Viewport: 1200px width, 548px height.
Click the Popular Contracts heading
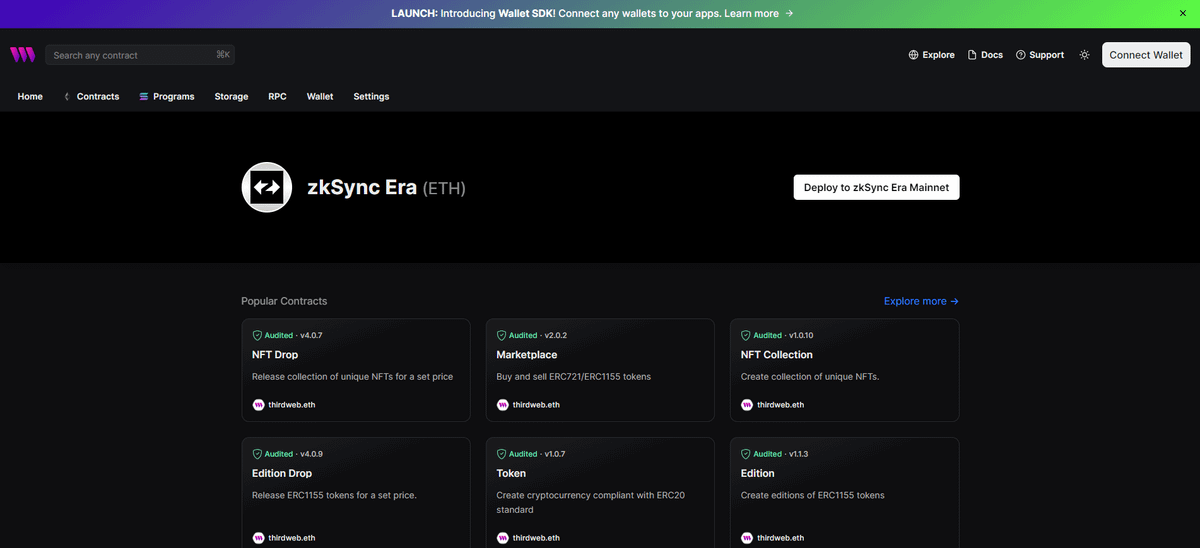(284, 301)
